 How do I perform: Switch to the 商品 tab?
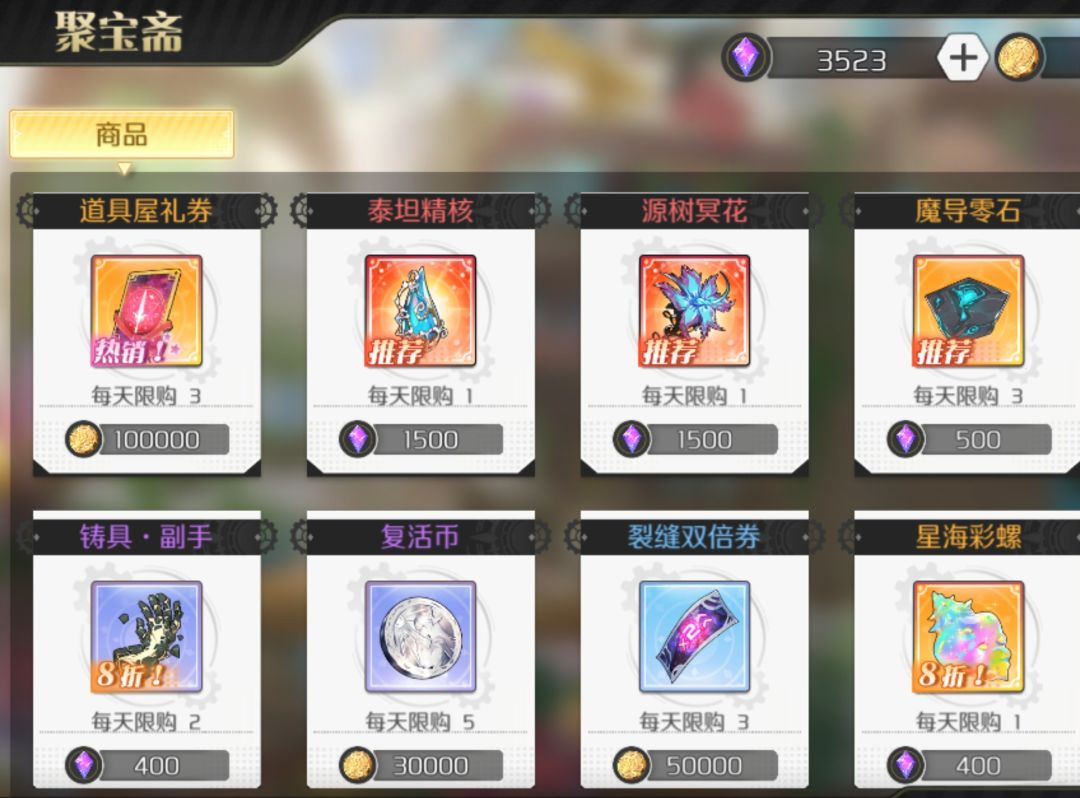point(122,134)
